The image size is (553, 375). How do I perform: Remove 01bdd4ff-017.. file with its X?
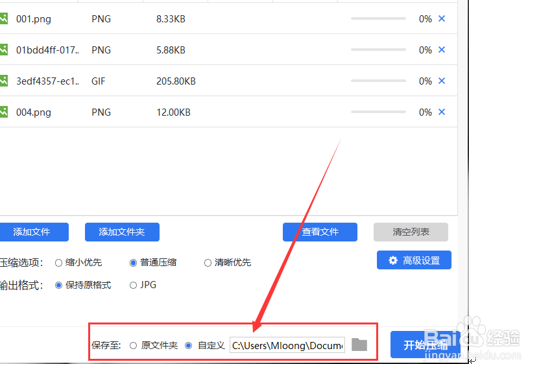pyautogui.click(x=442, y=49)
